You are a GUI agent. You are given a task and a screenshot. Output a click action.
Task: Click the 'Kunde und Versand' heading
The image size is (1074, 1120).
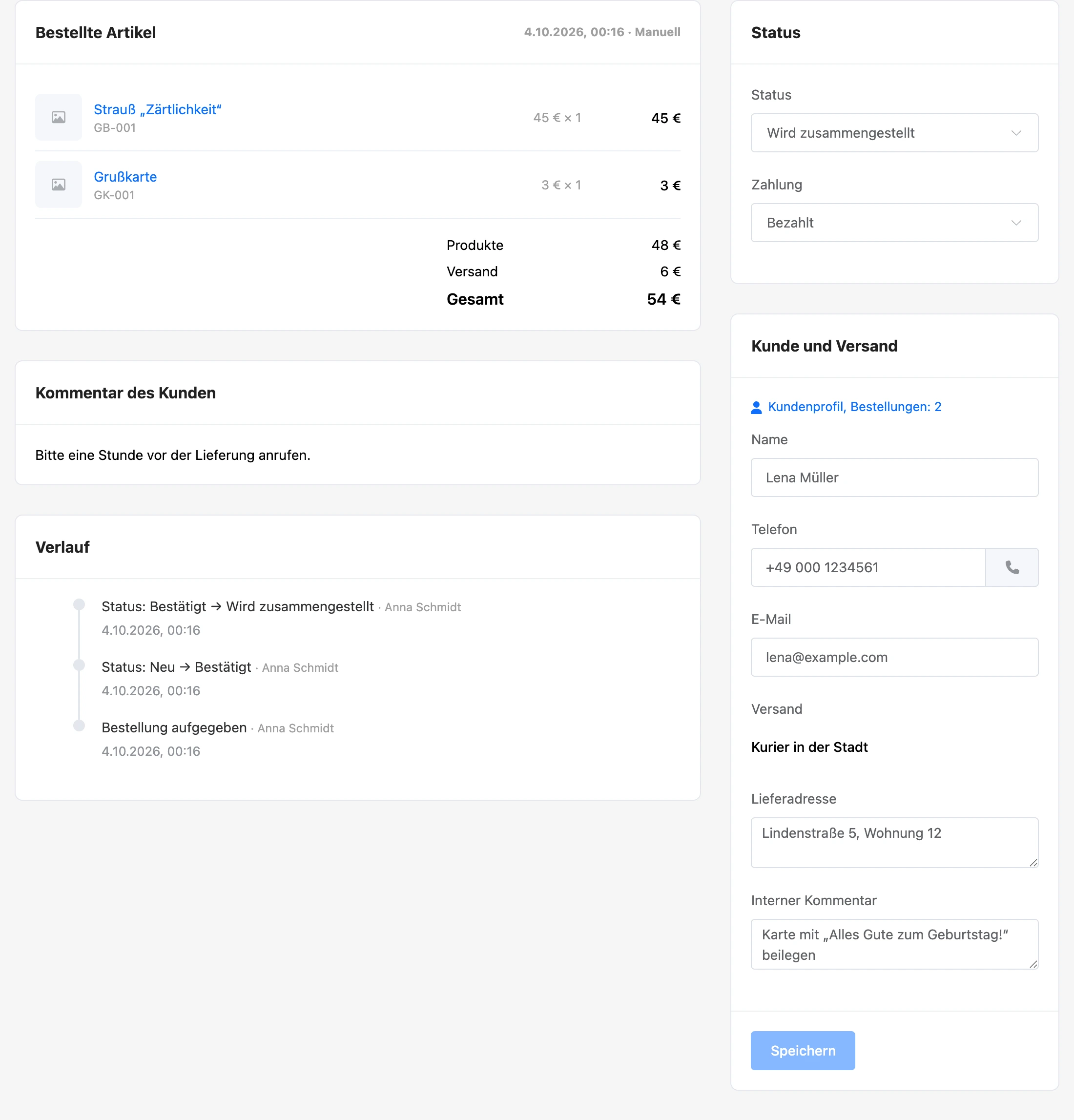(x=824, y=346)
